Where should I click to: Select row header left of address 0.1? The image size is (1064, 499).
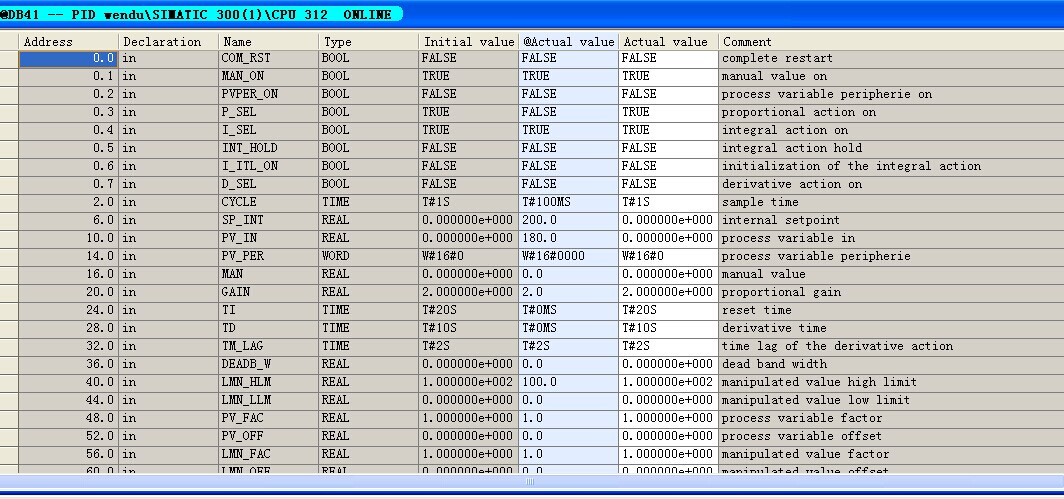click(9, 76)
